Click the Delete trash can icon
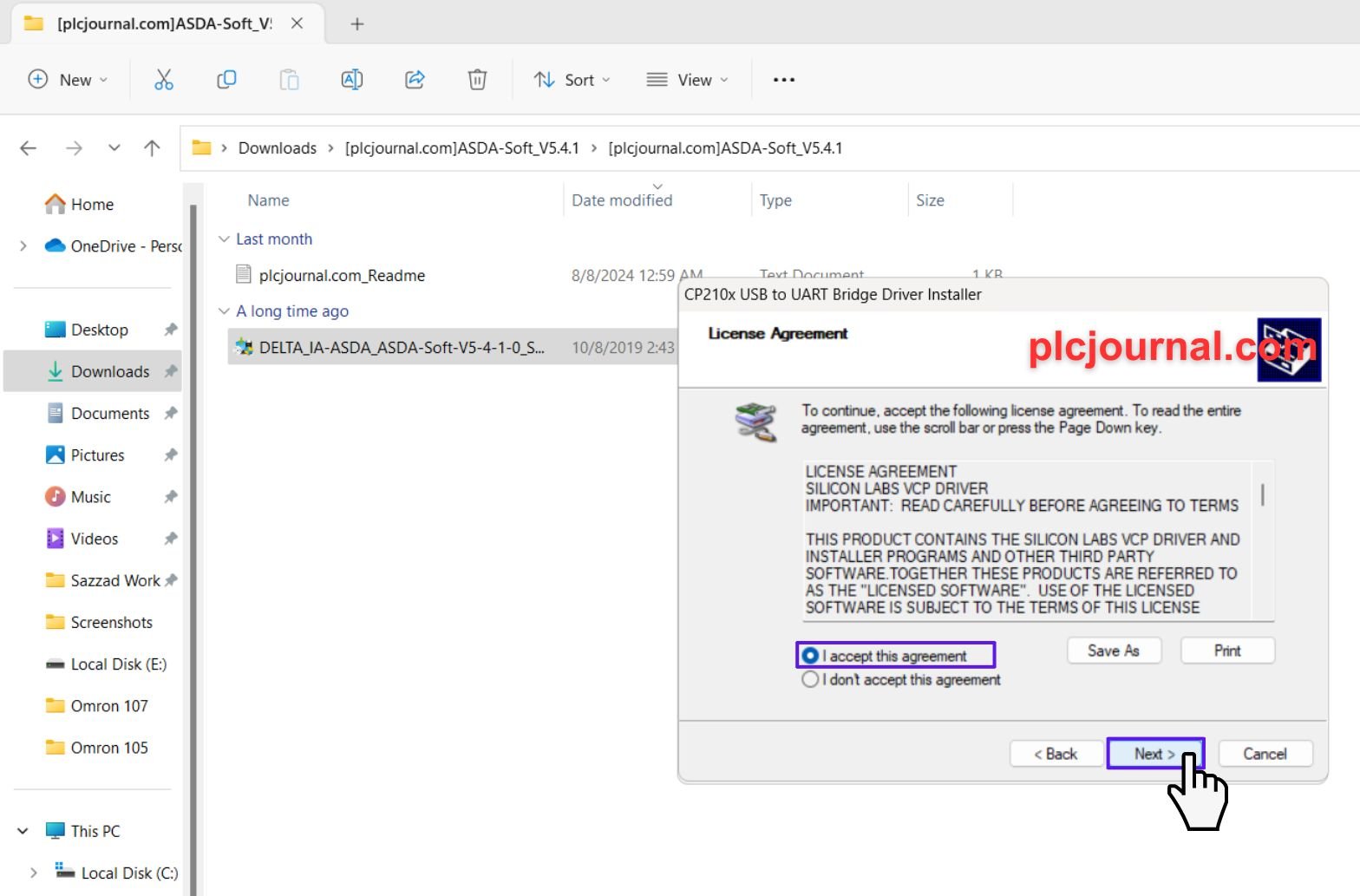The height and width of the screenshot is (896, 1360). coord(477,80)
